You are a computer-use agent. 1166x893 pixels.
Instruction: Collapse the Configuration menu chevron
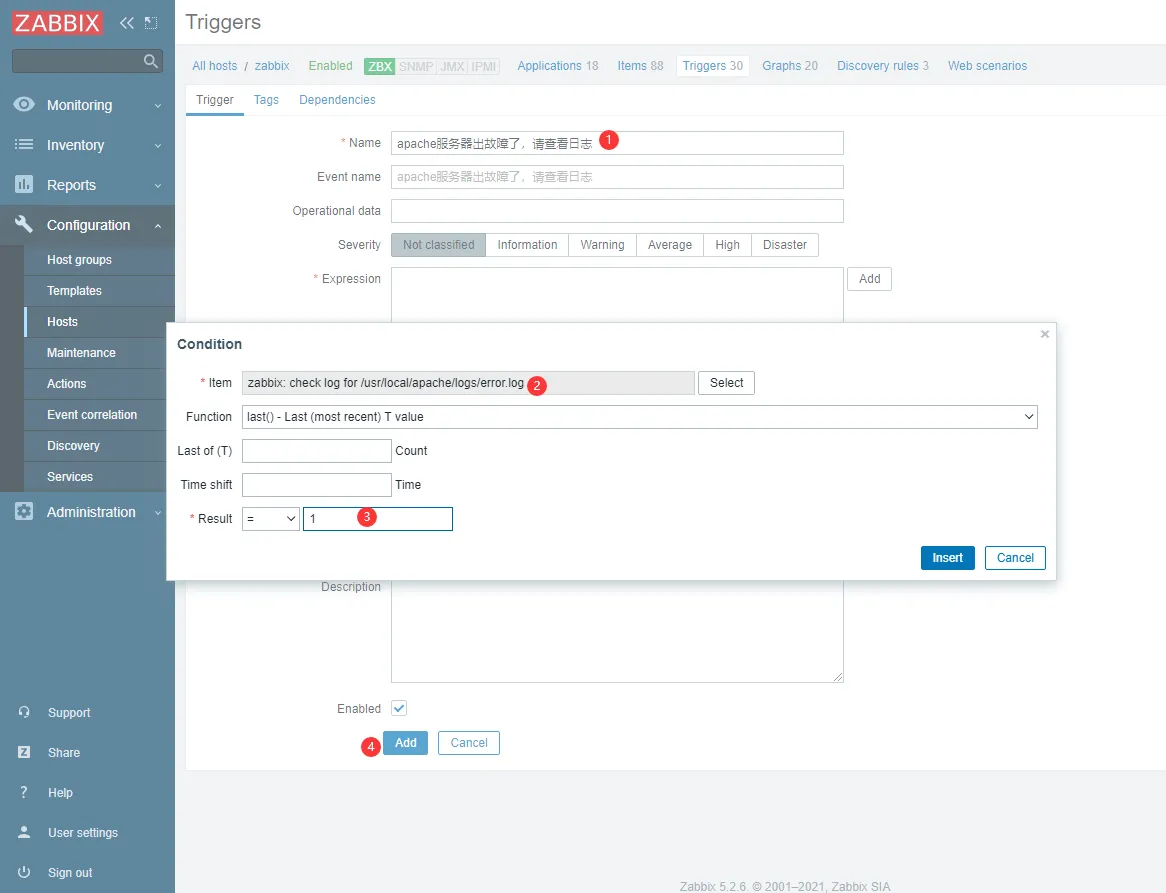(x=158, y=225)
